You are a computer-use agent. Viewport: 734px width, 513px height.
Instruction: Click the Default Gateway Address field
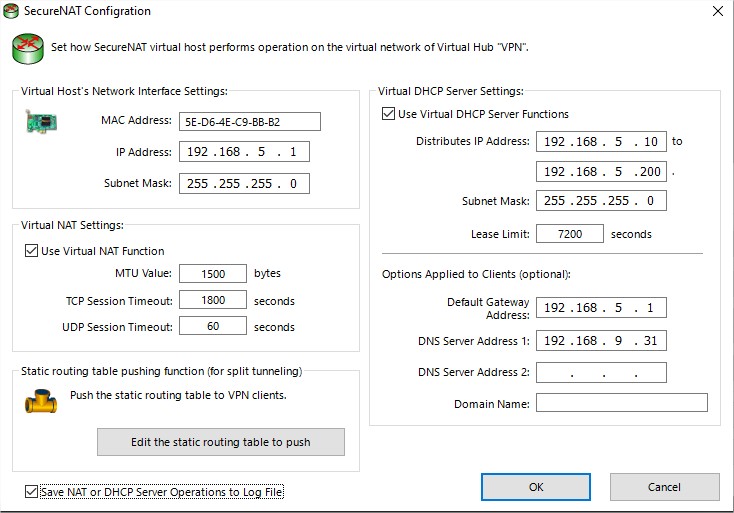pos(601,308)
